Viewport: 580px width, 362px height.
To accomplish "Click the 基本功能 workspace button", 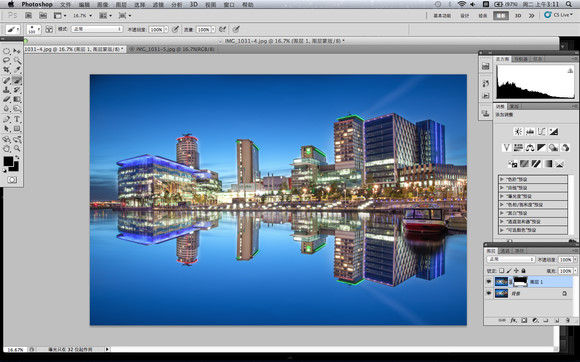I will (442, 16).
